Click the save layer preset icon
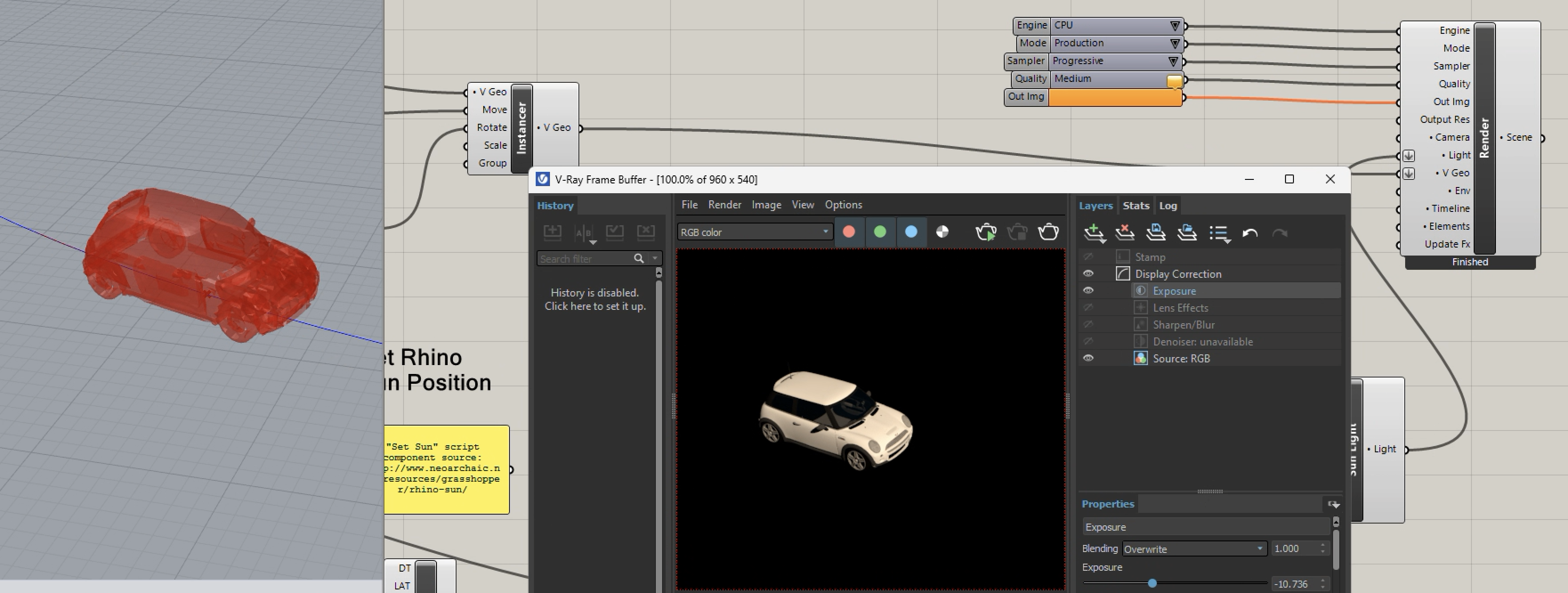 [1155, 232]
